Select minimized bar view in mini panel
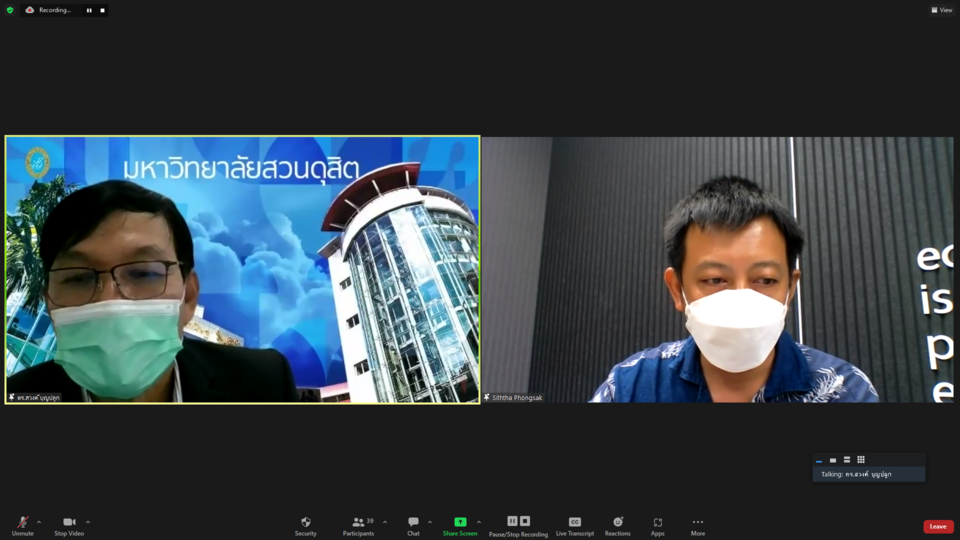The height and width of the screenshot is (540, 960). pyautogui.click(x=819, y=460)
